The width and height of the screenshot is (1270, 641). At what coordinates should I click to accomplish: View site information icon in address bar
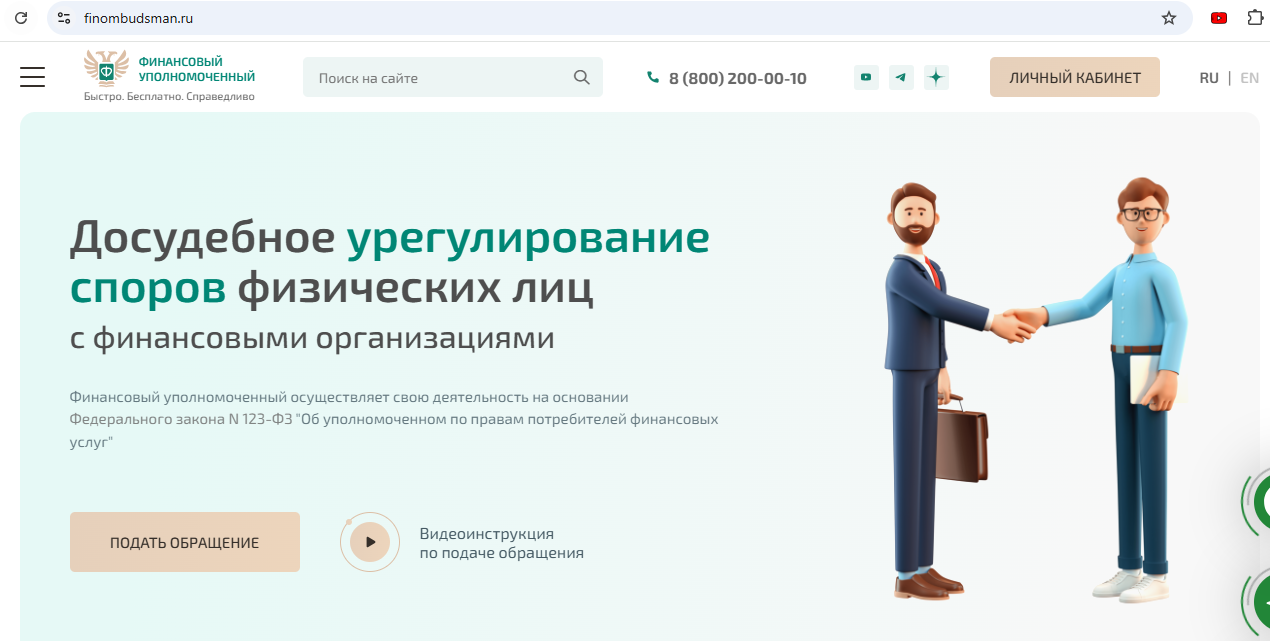coord(64,17)
